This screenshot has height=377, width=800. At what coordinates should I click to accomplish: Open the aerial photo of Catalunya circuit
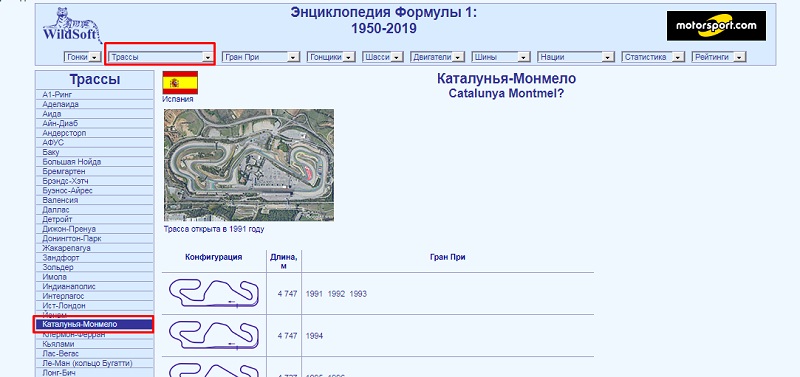(x=249, y=165)
